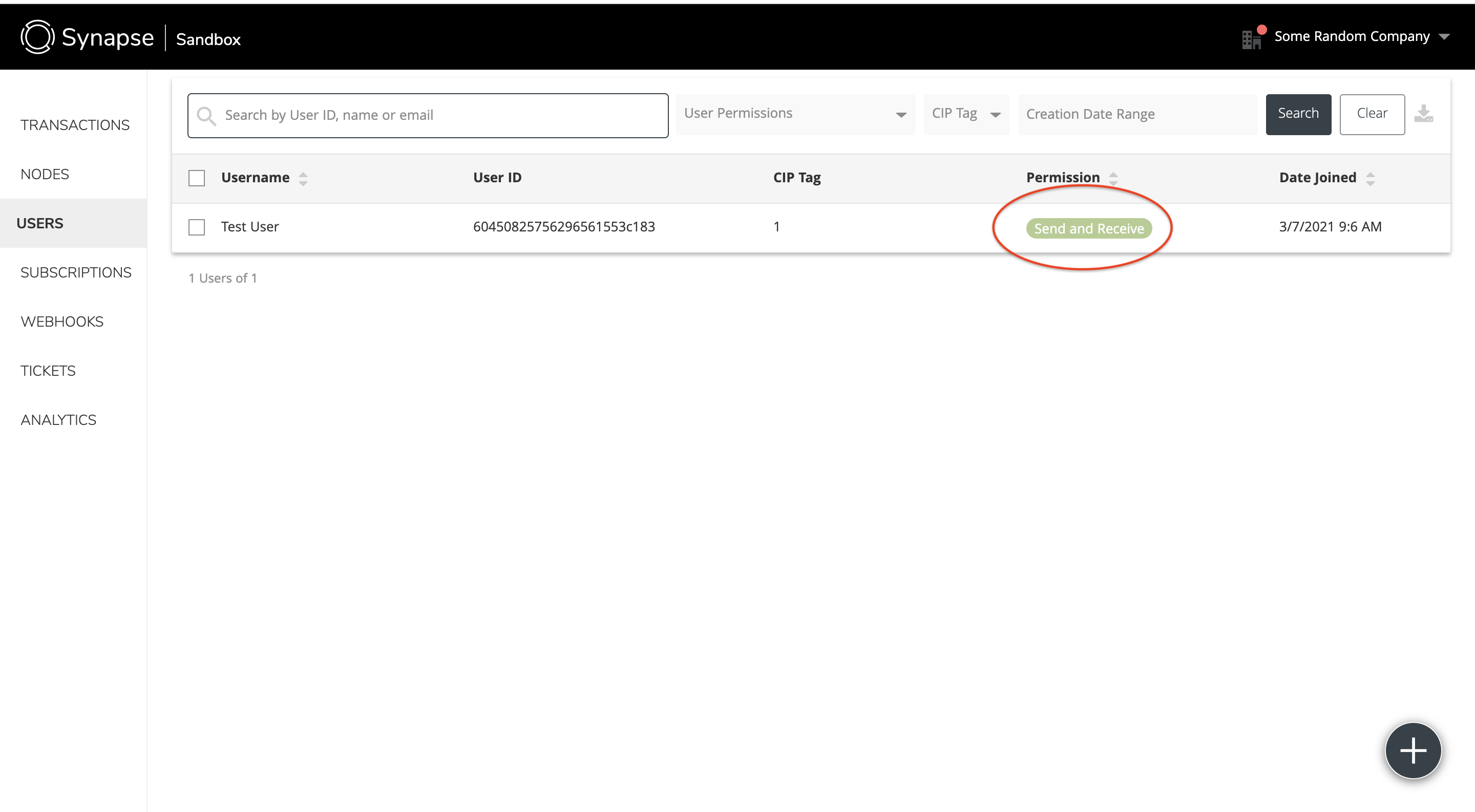Click the '1 Users of 1' count text

pos(223,278)
